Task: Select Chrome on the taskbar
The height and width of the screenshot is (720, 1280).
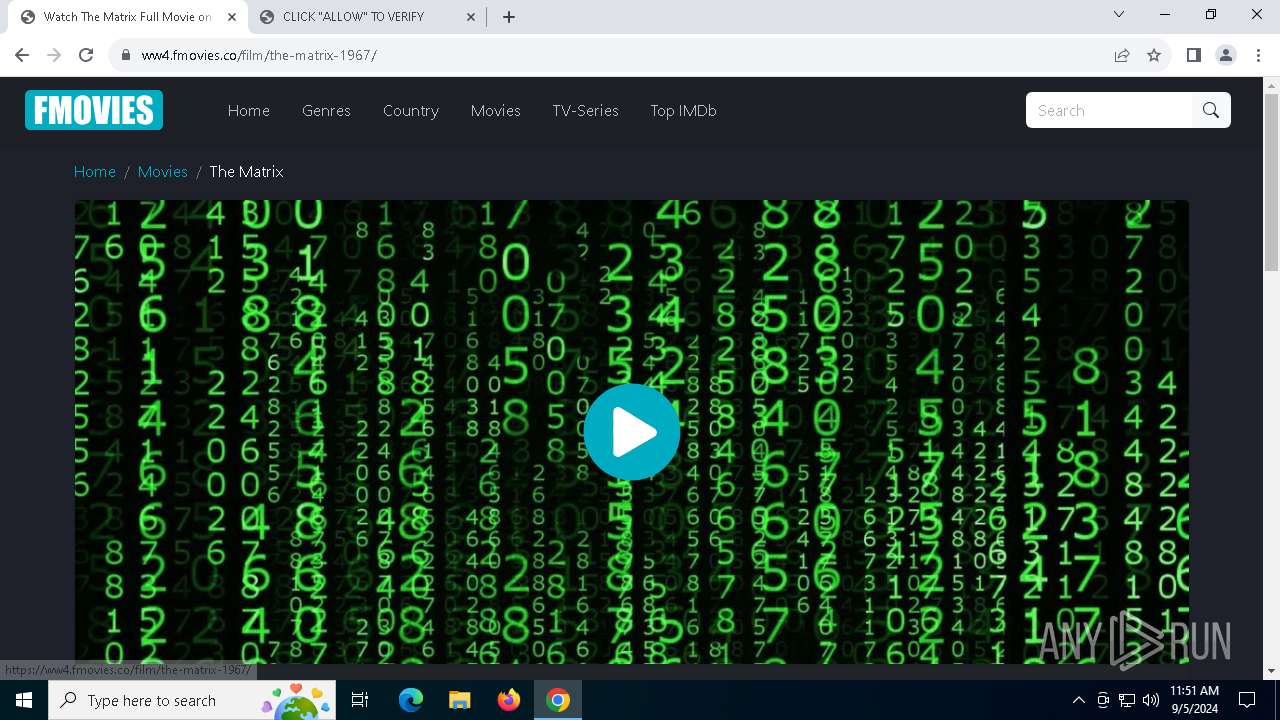Action: tap(557, 700)
